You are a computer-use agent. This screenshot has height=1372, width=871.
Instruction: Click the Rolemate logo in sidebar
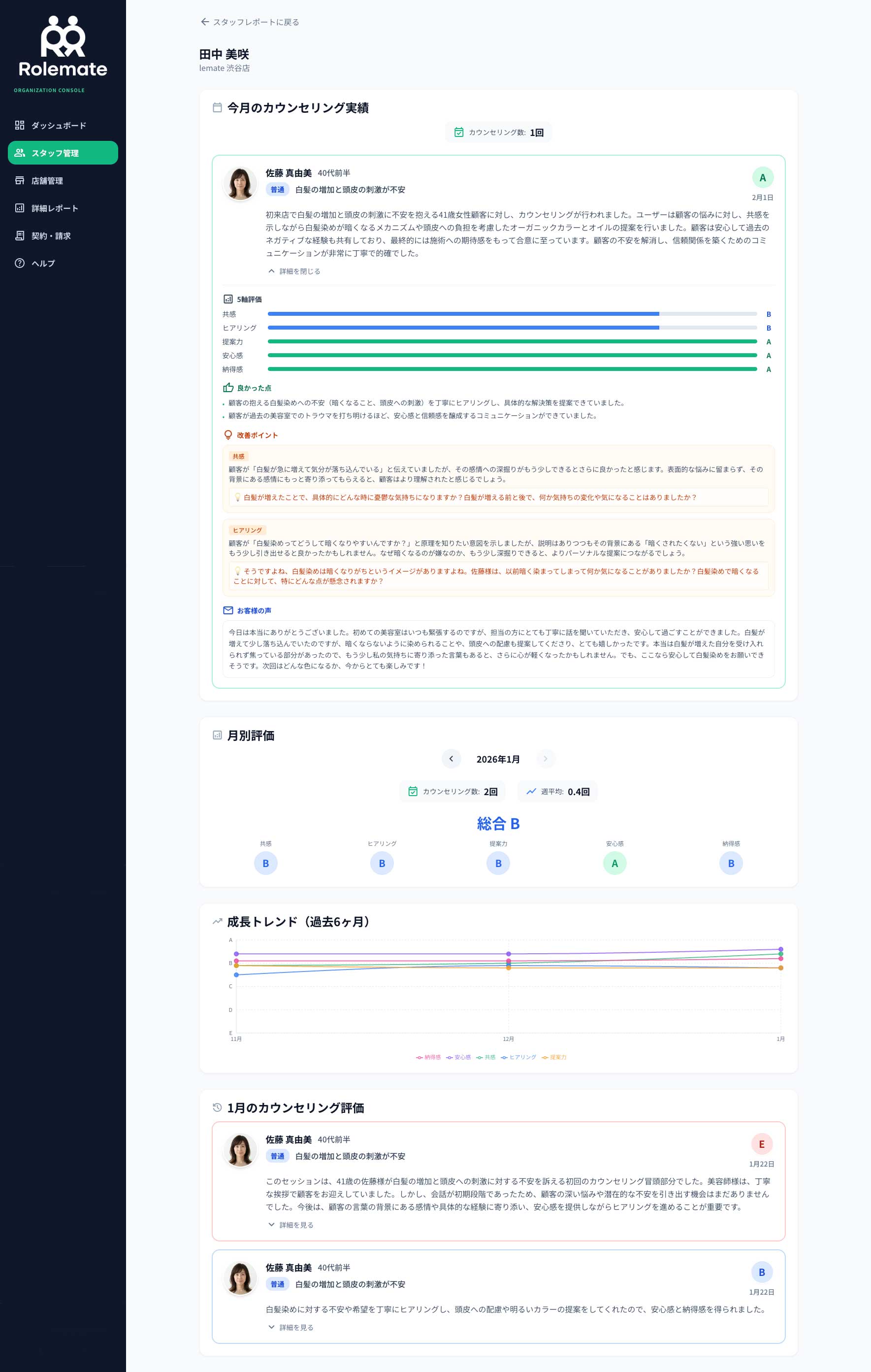(63, 47)
